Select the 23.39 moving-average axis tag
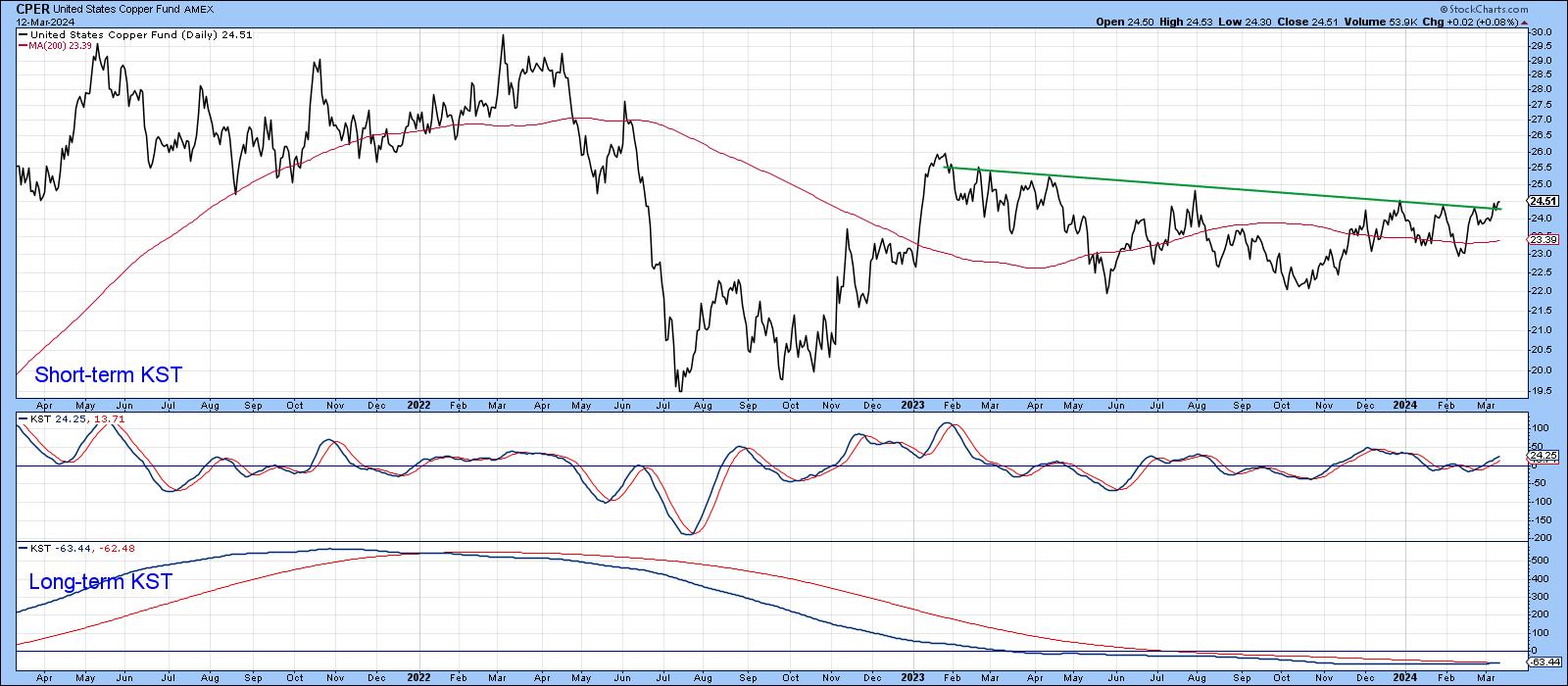Image resolution: width=1568 pixels, height=686 pixels. (x=1543, y=240)
